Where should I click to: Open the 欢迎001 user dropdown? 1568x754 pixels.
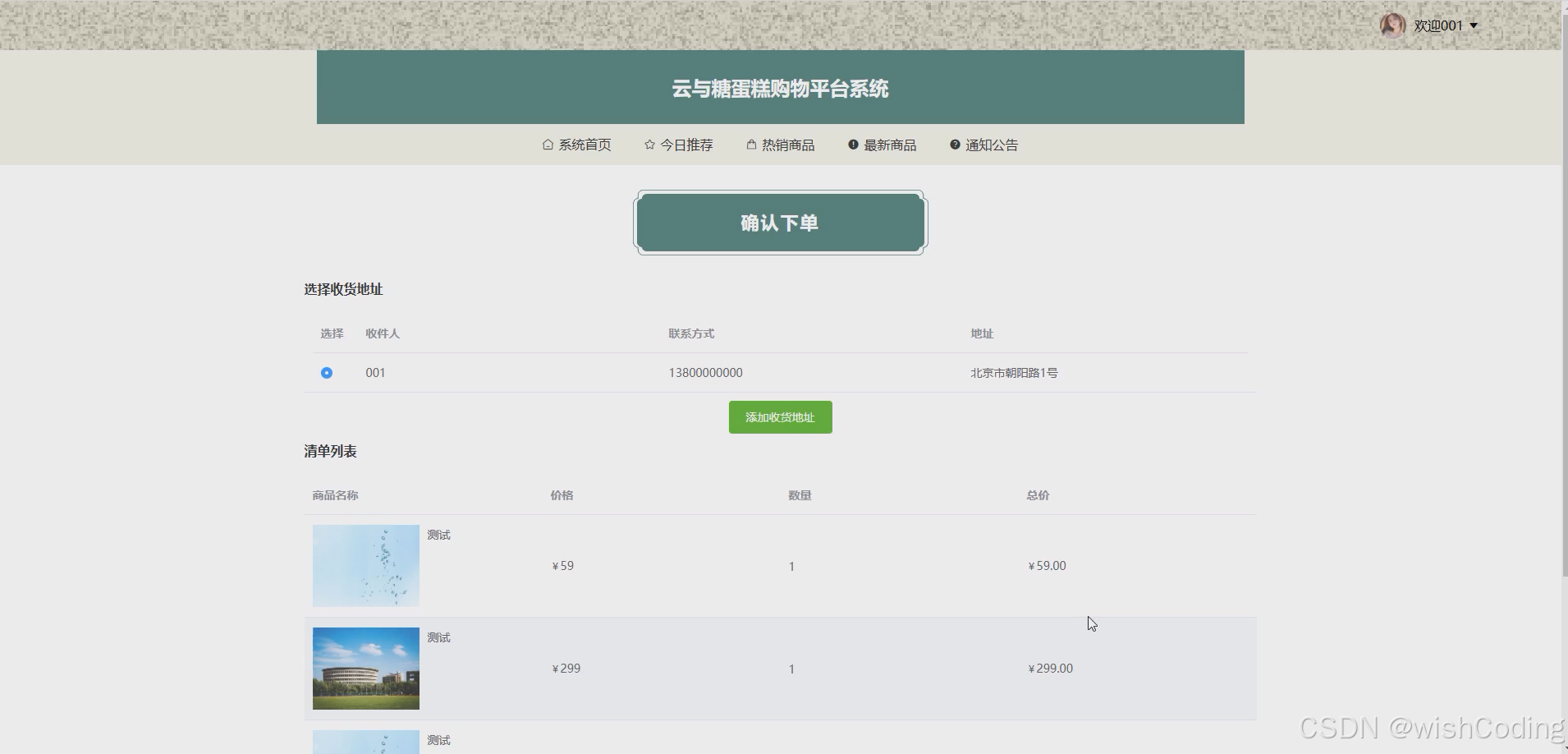click(1445, 25)
